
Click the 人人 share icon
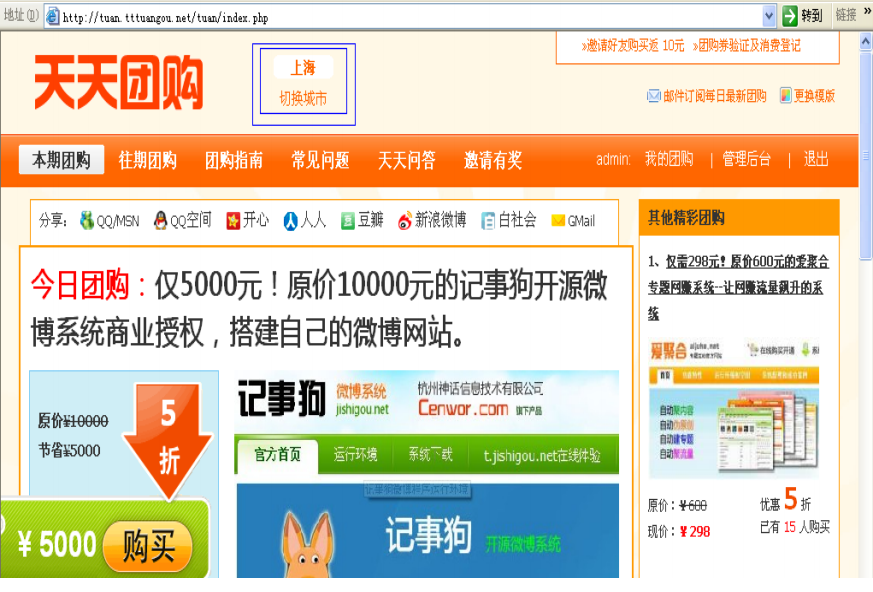point(291,221)
